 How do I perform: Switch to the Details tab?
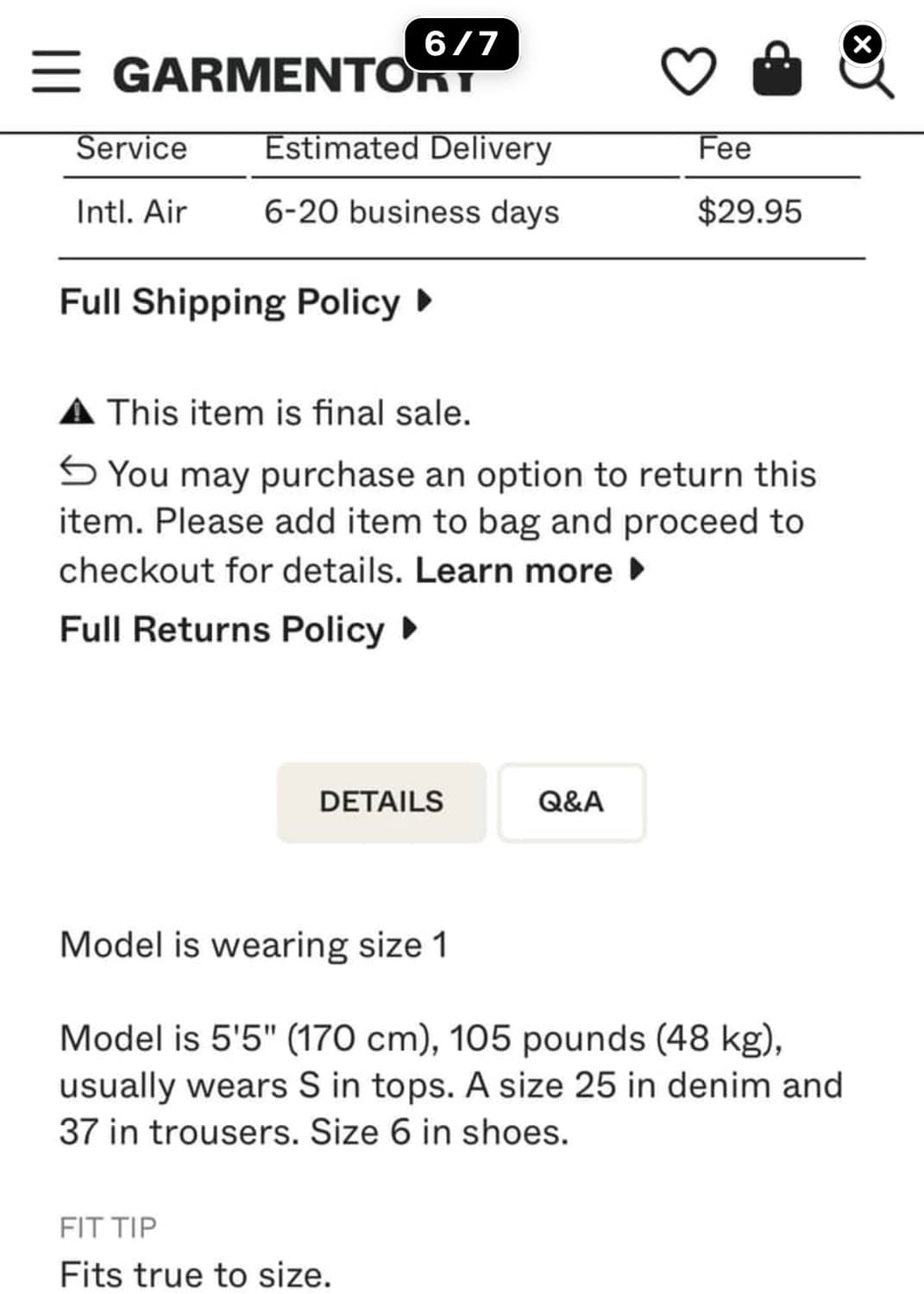pos(381,801)
